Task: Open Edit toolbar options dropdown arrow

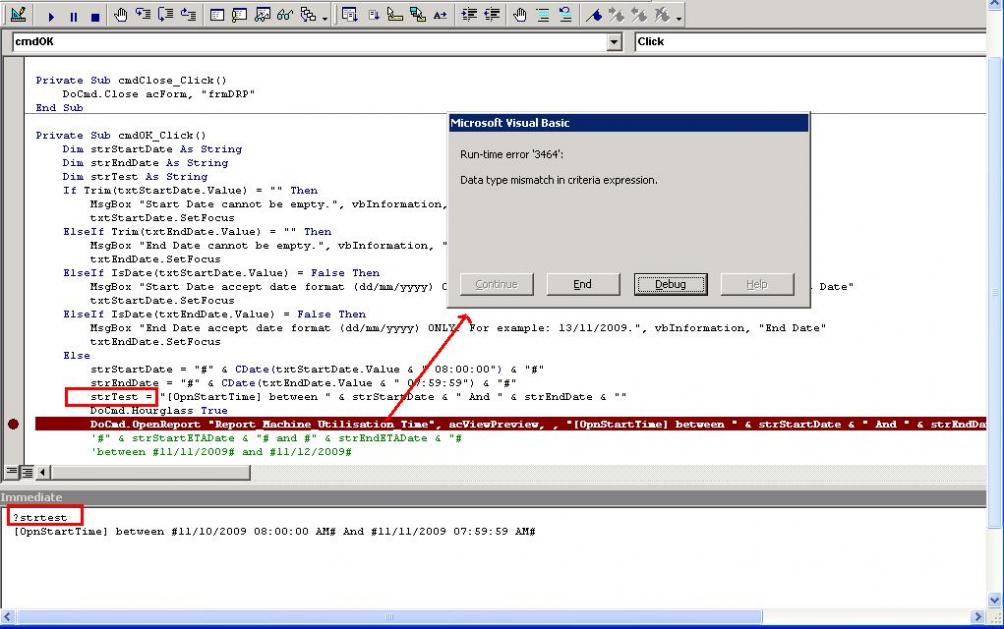Action: (x=679, y=18)
